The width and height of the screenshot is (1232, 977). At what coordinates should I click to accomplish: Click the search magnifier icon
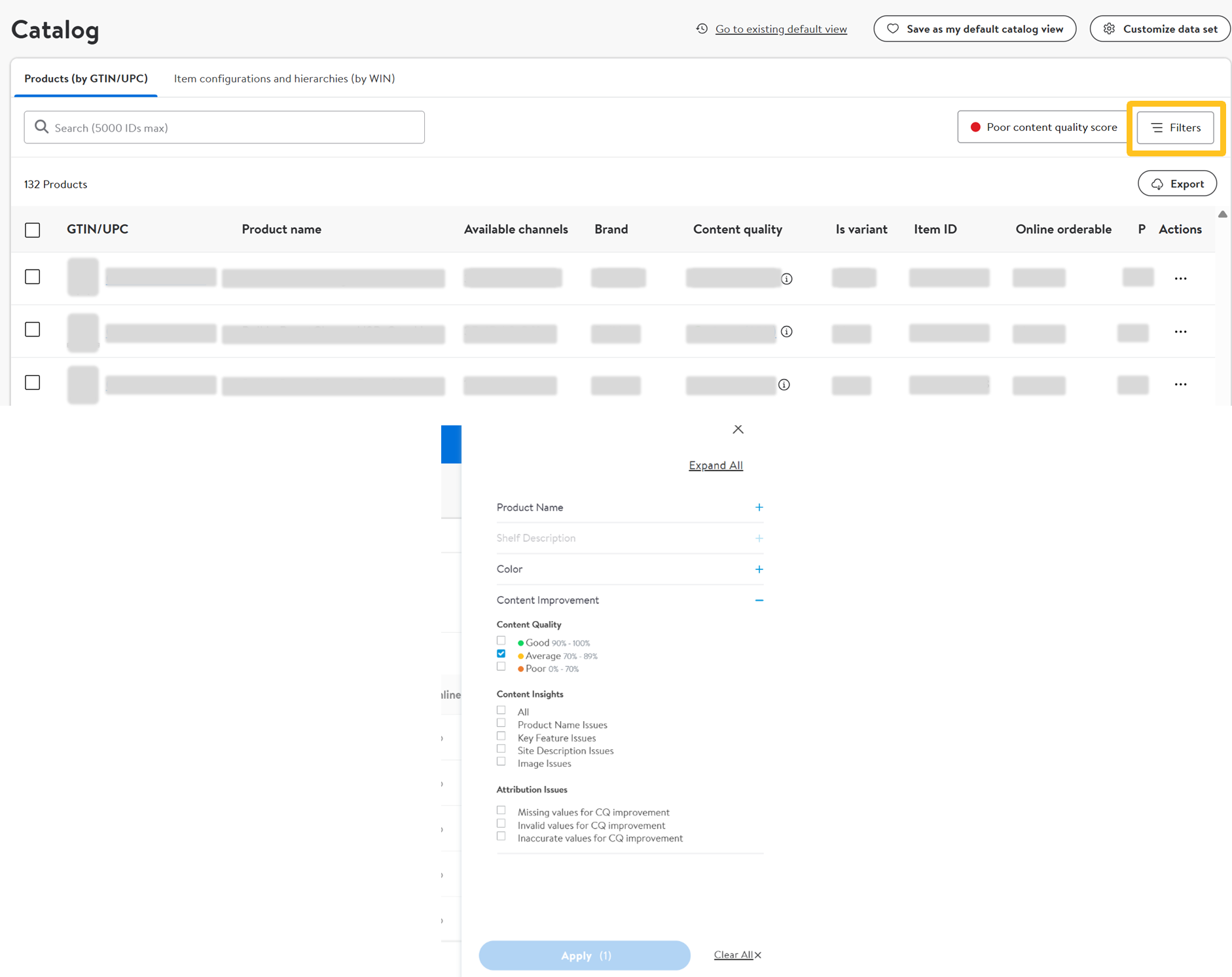pyautogui.click(x=41, y=127)
